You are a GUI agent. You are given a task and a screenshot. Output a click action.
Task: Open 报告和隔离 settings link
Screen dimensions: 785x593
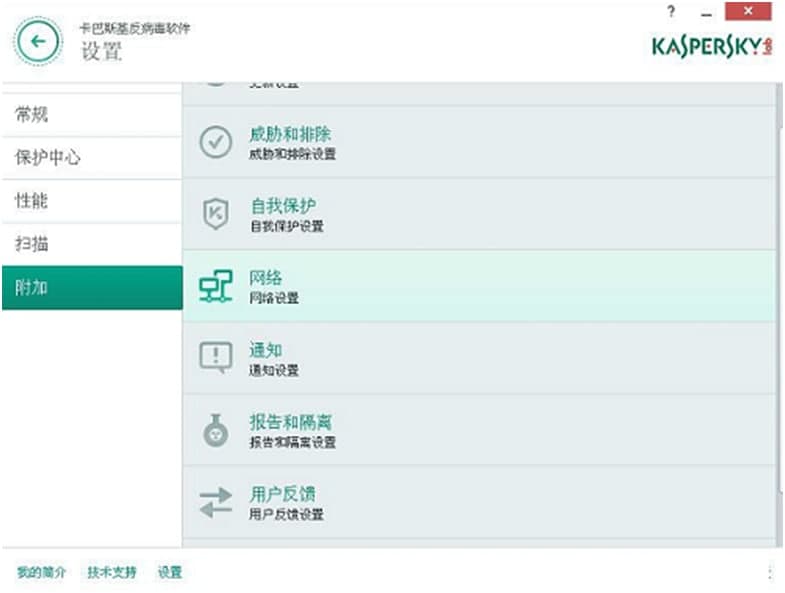click(x=291, y=422)
